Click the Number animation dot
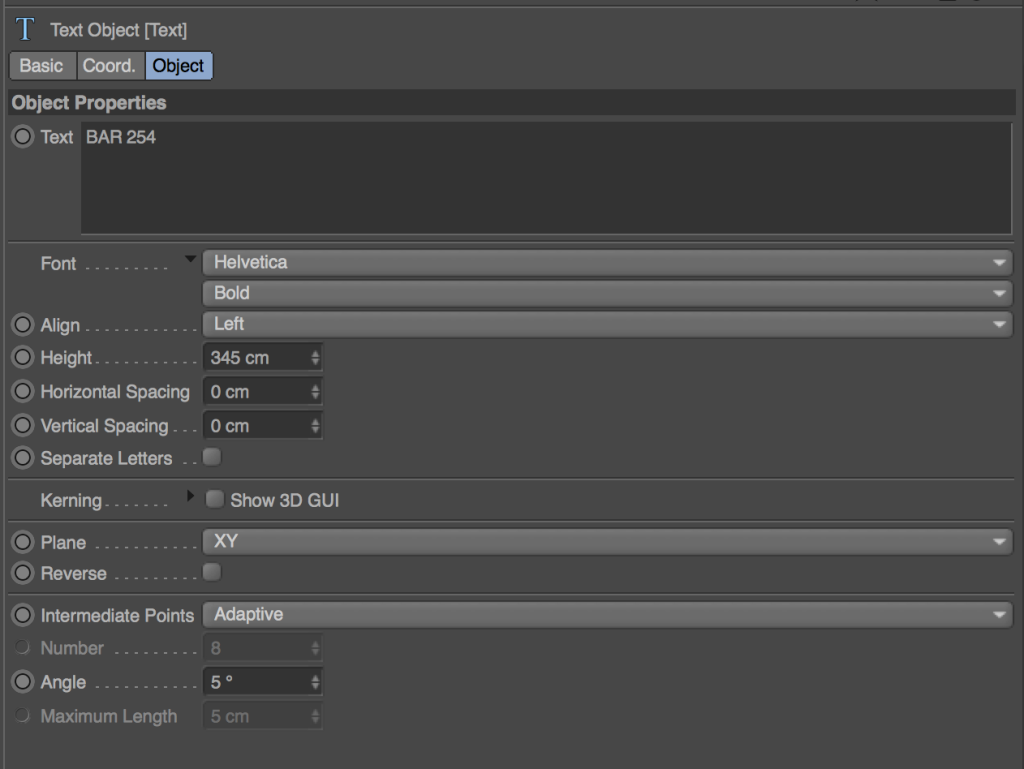This screenshot has width=1024, height=769. [23, 647]
